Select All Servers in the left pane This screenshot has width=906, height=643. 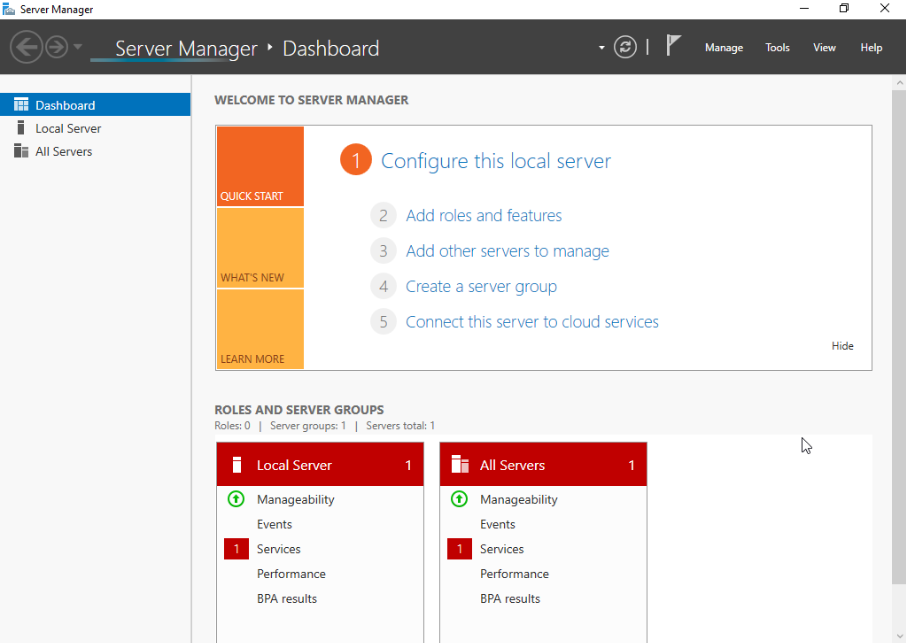tap(95, 151)
